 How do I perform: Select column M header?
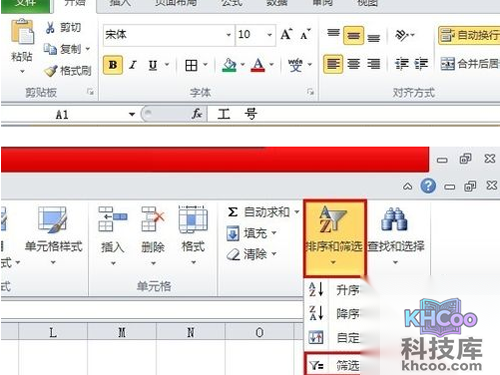122,332
